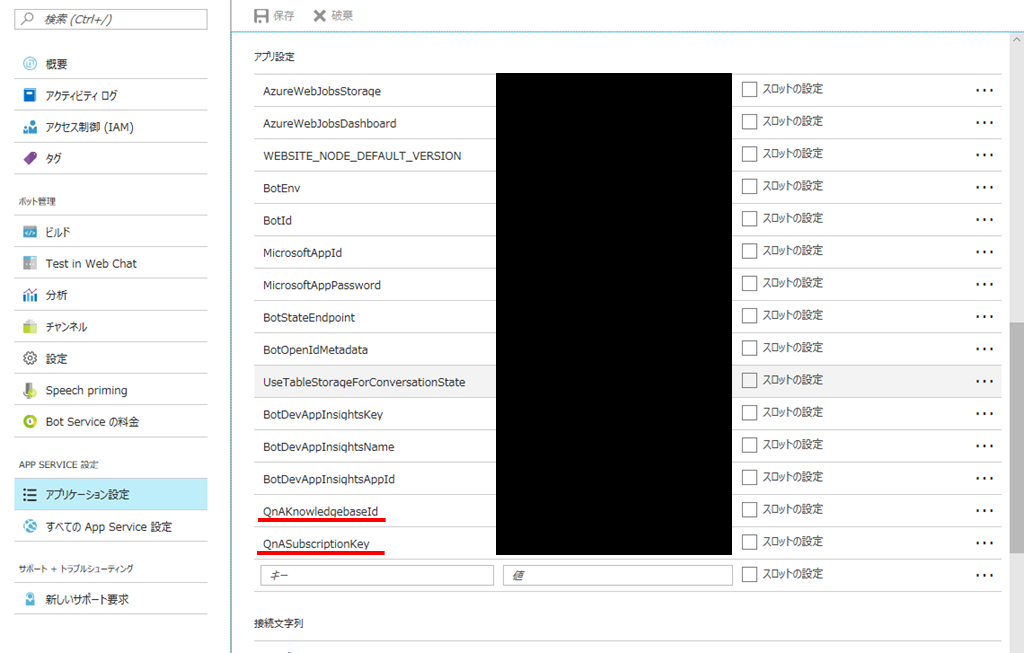This screenshot has width=1024, height=653.
Task: Open the 新しいサポート要求 link
Action: point(87,599)
